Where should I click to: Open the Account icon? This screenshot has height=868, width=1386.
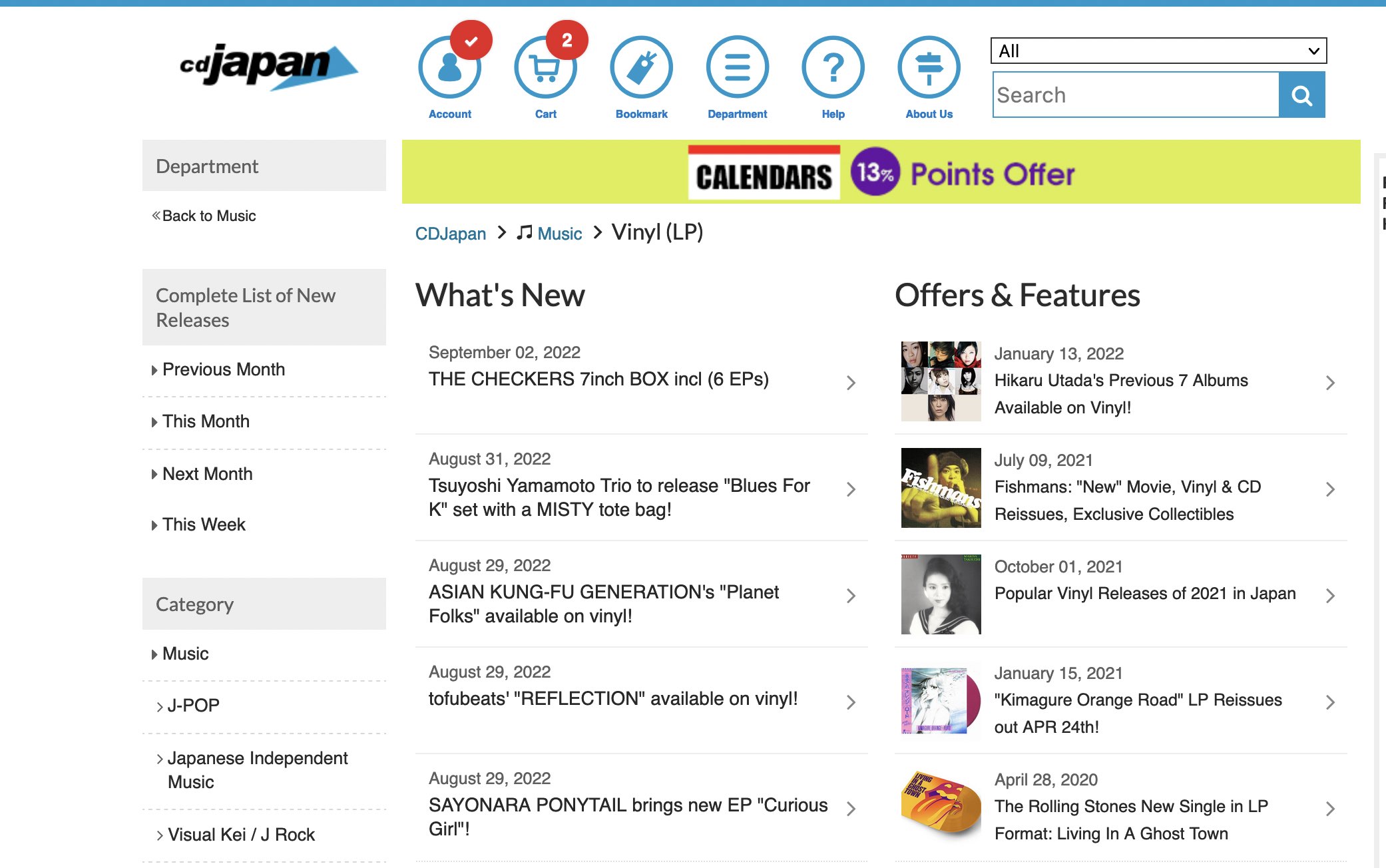click(449, 68)
